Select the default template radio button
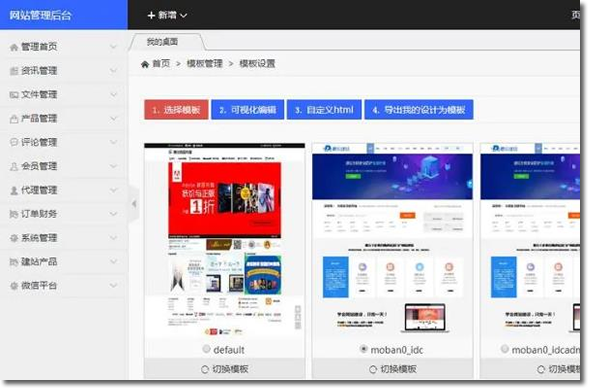Viewport: 600px width, 391px height. tap(206, 349)
